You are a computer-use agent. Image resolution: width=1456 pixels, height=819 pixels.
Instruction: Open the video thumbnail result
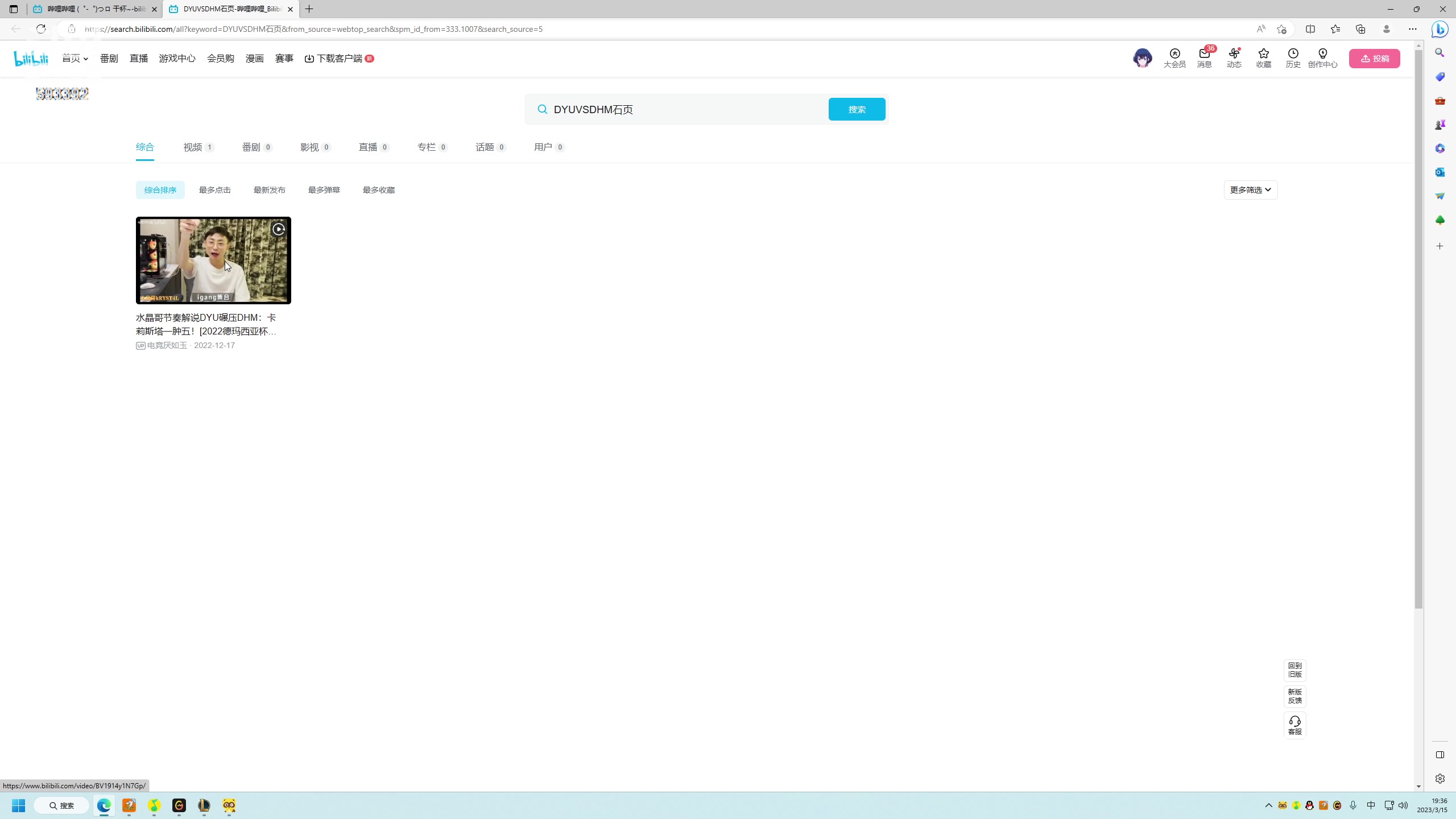point(213,260)
